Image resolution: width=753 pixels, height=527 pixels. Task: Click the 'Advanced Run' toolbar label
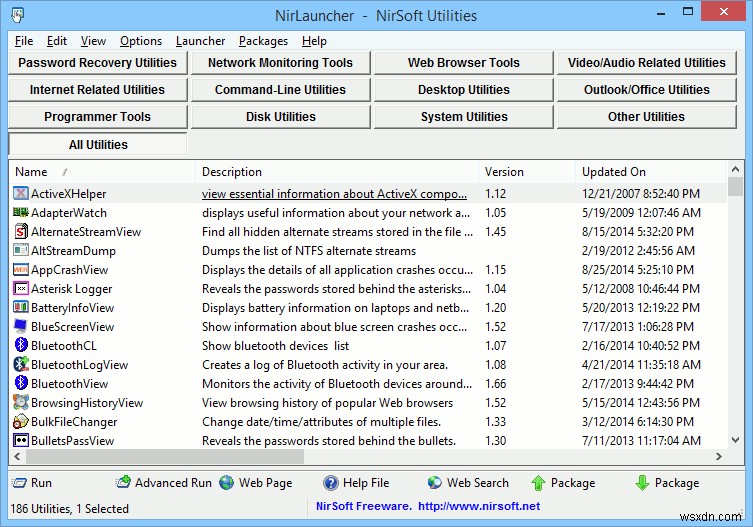[173, 483]
